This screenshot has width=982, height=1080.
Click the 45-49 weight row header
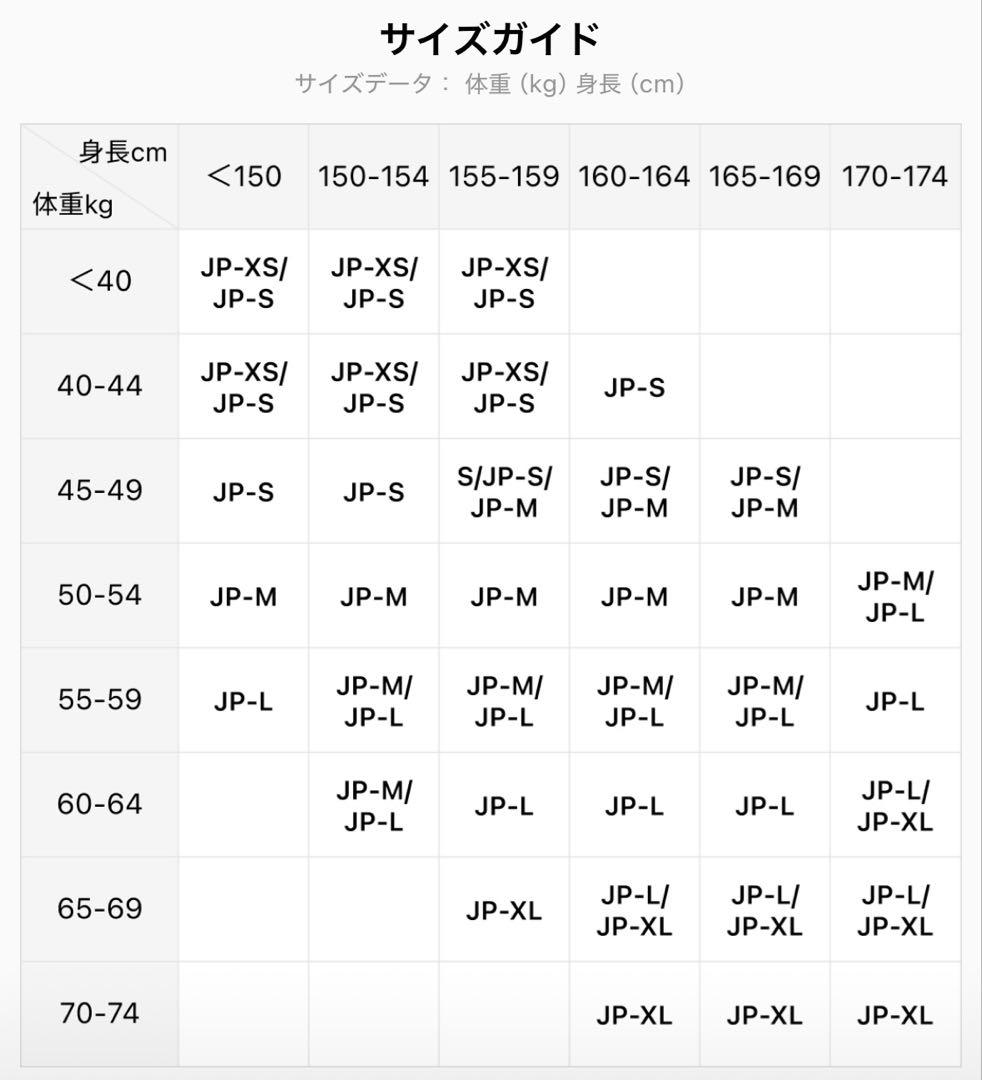point(100,490)
